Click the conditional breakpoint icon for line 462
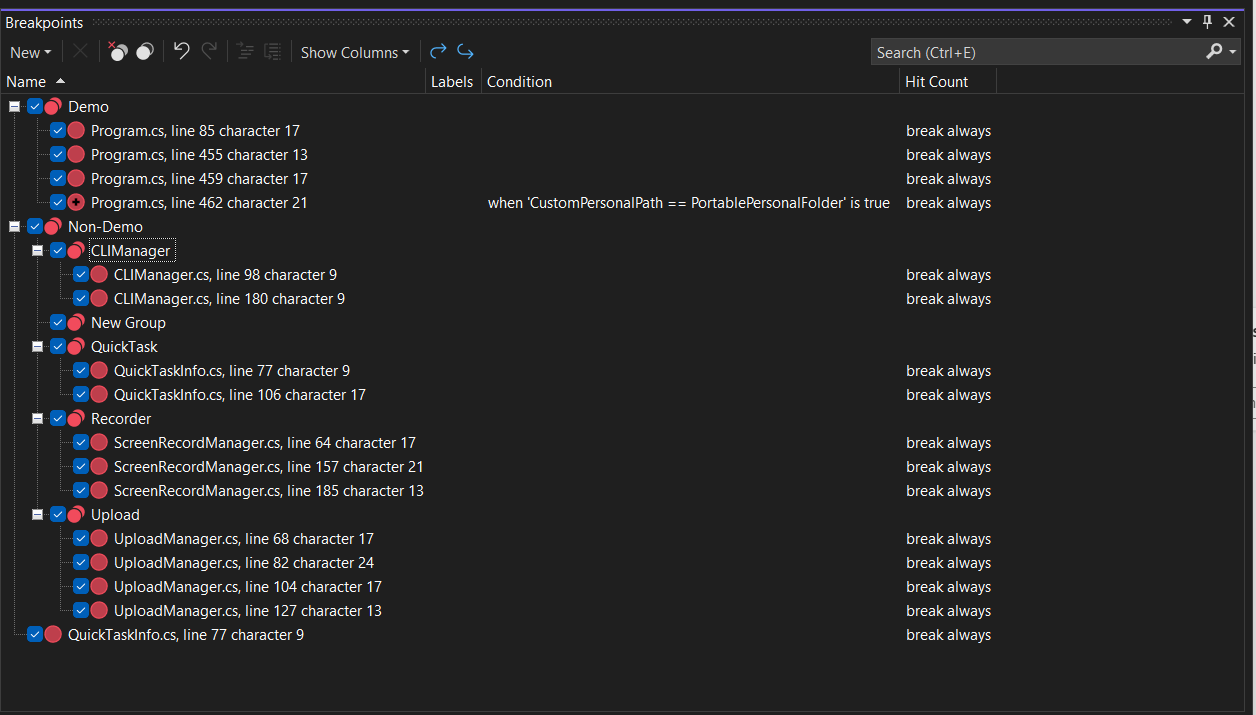The image size is (1256, 715). [76, 203]
